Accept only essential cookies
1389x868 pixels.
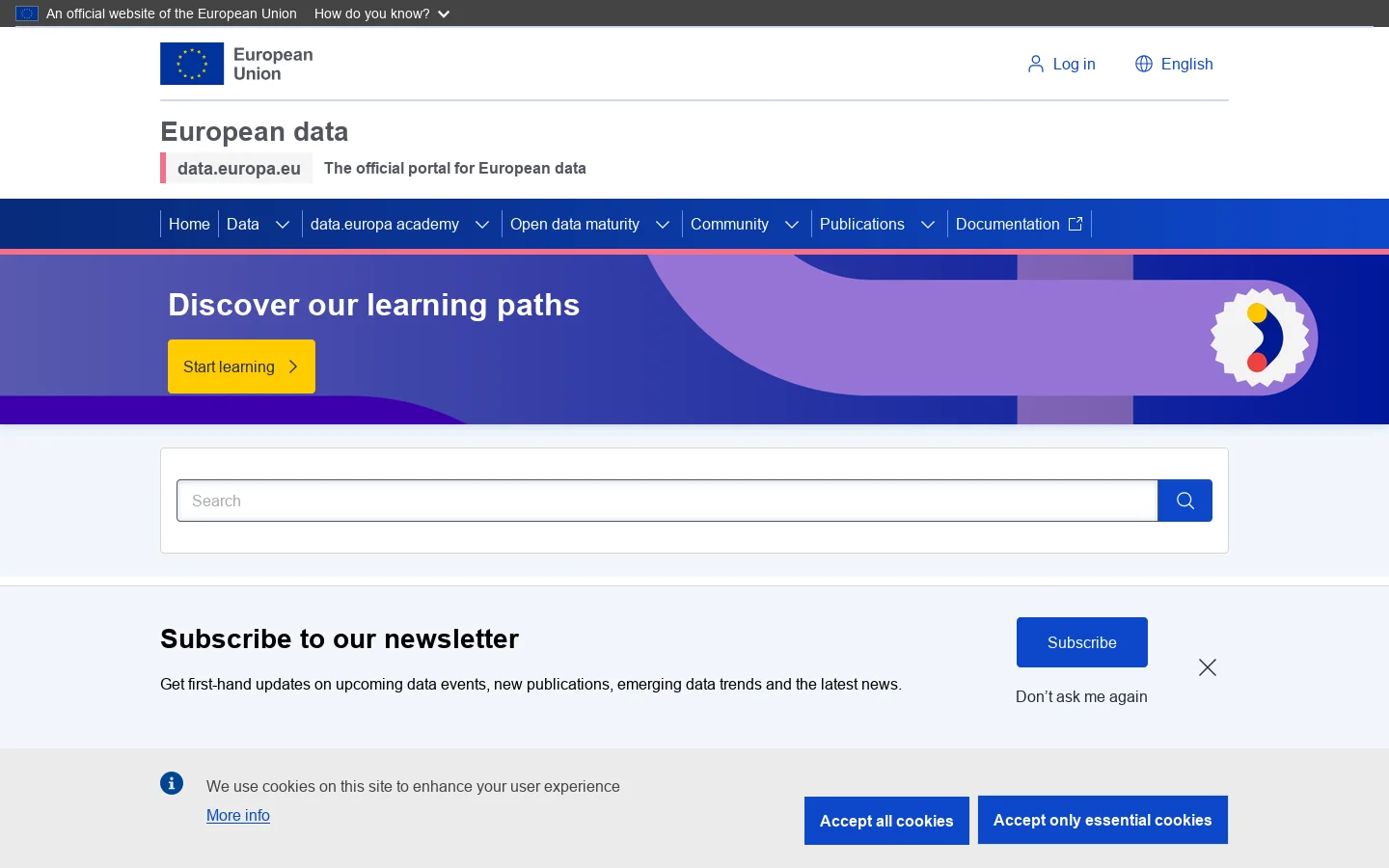pyautogui.click(x=1103, y=820)
